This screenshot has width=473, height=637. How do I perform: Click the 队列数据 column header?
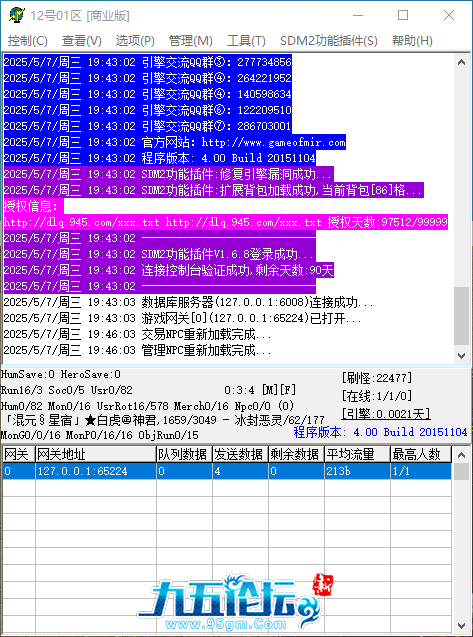(x=184, y=454)
